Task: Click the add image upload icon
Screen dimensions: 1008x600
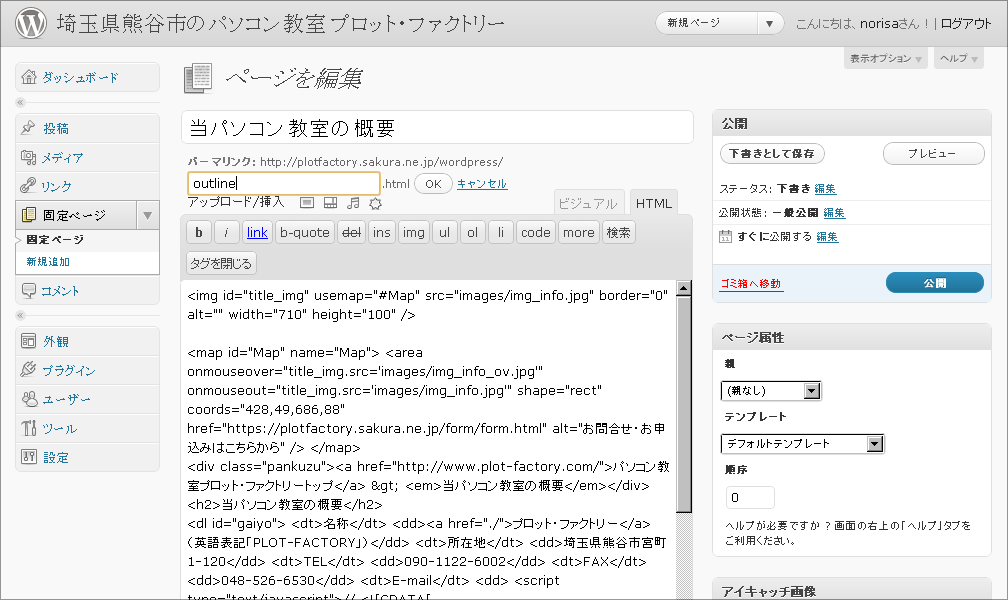Action: tap(307, 203)
